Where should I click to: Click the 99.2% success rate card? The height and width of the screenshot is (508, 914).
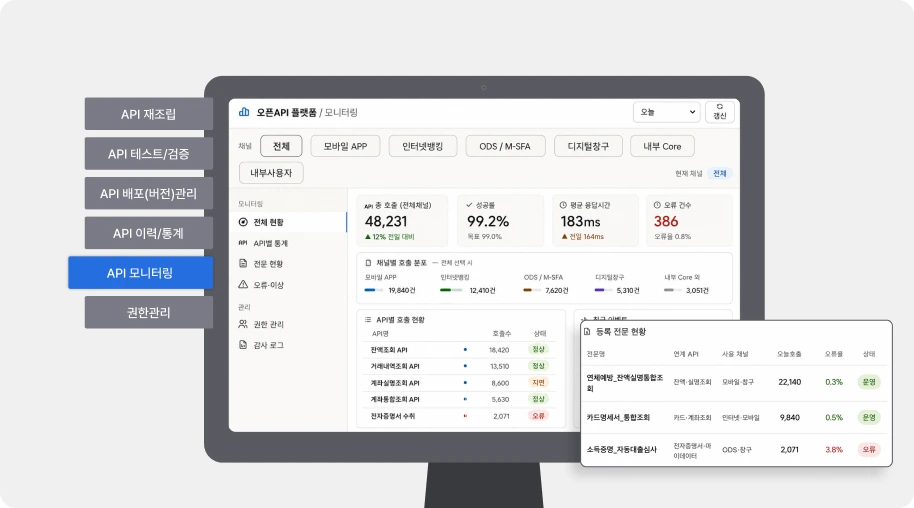[x=501, y=220]
